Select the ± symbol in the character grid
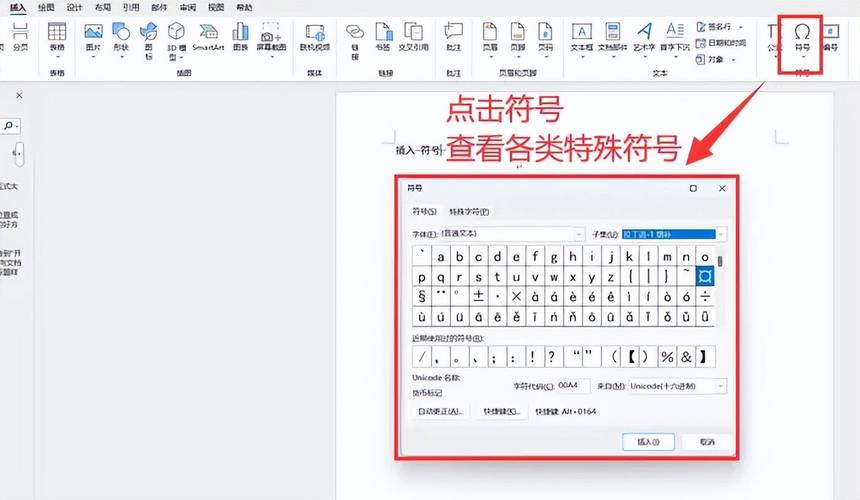860x500 pixels. (478, 297)
